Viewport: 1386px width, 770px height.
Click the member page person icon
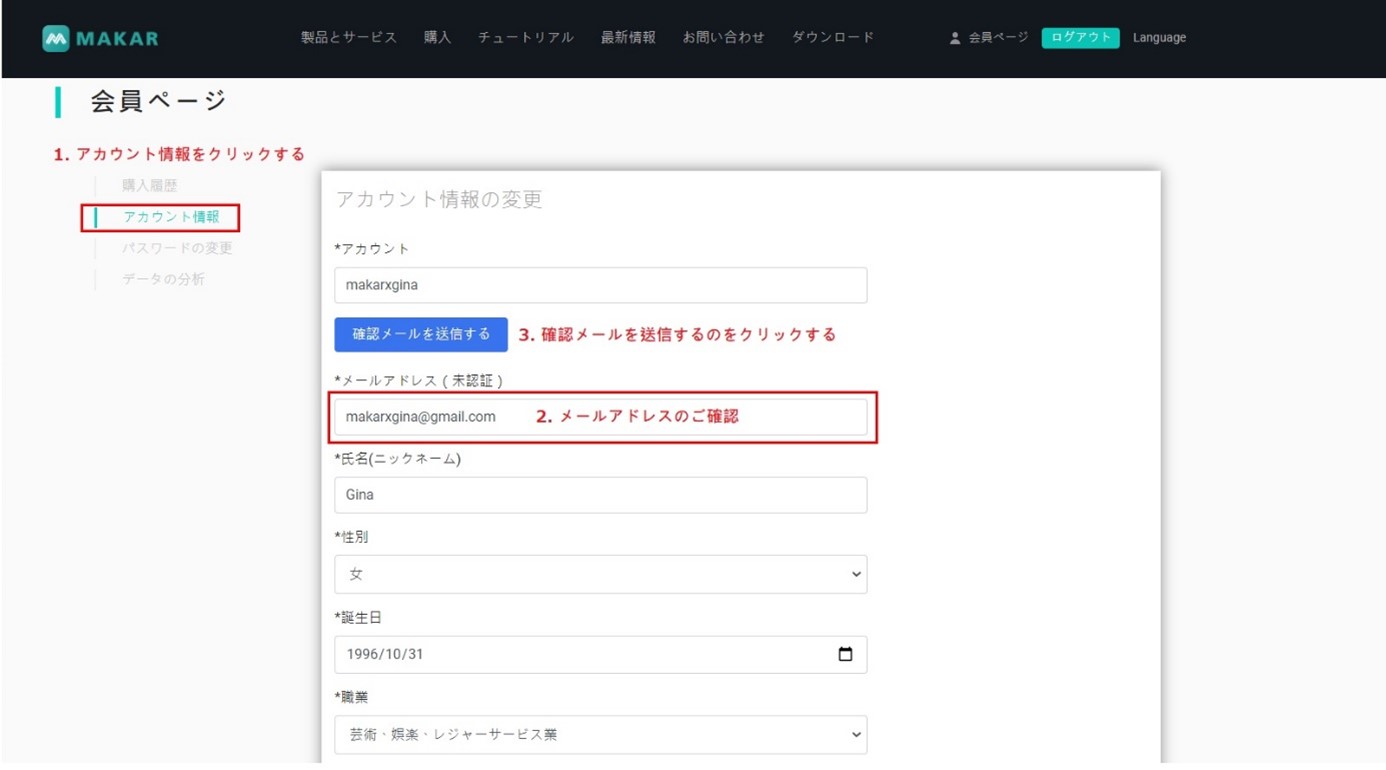[955, 38]
